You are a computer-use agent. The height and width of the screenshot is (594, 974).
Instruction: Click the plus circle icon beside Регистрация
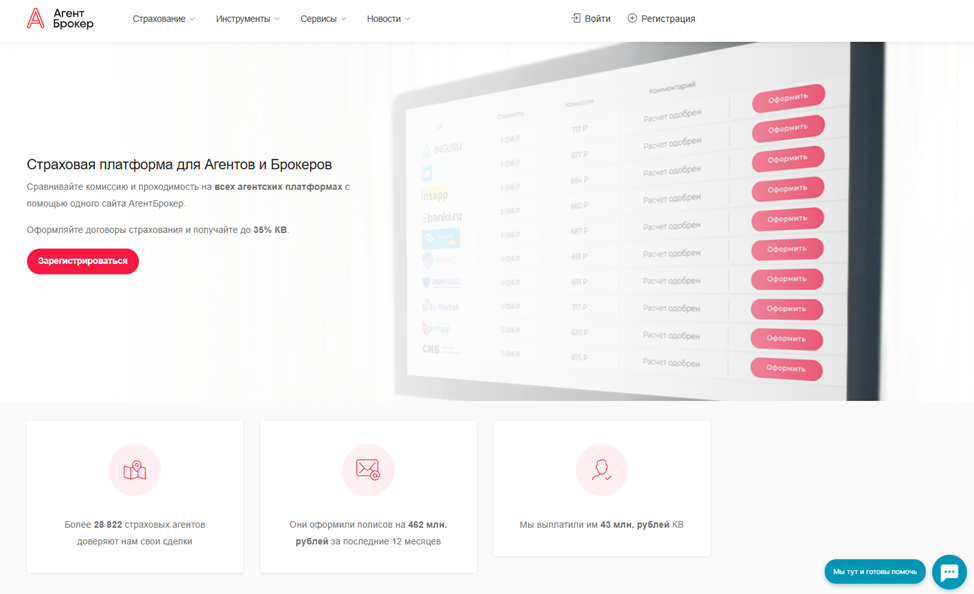(x=632, y=18)
